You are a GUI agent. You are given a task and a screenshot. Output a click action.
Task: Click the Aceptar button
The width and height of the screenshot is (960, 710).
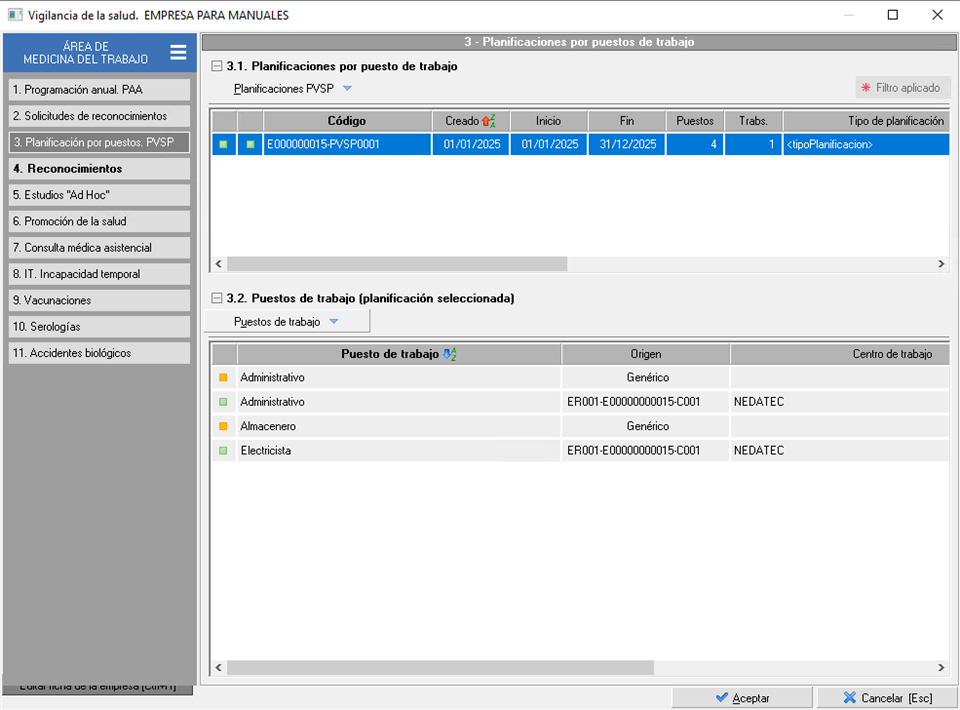pos(742,698)
